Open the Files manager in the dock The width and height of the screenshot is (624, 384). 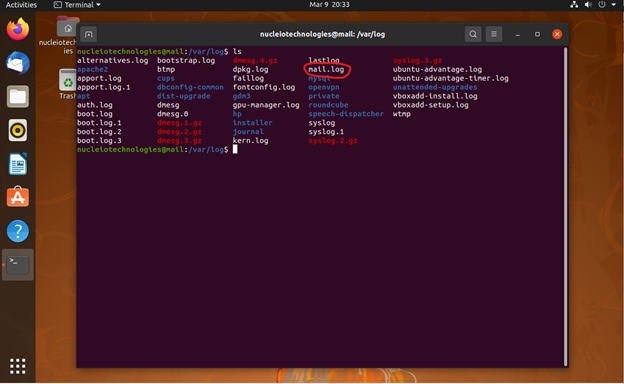click(18, 97)
